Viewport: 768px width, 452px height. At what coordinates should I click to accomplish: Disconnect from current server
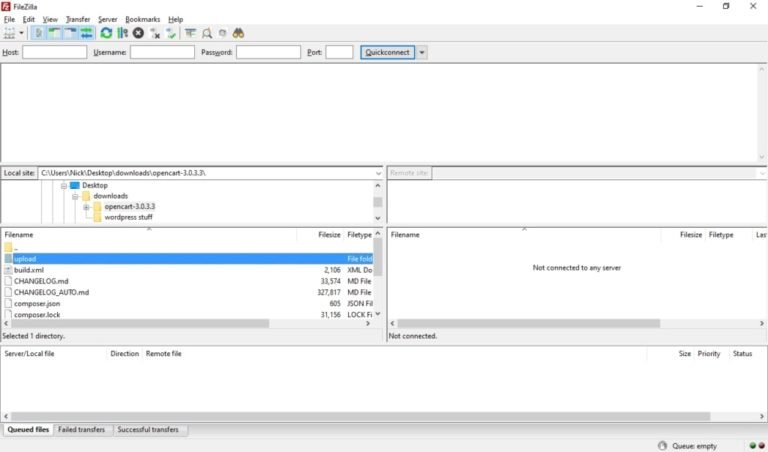tap(155, 33)
